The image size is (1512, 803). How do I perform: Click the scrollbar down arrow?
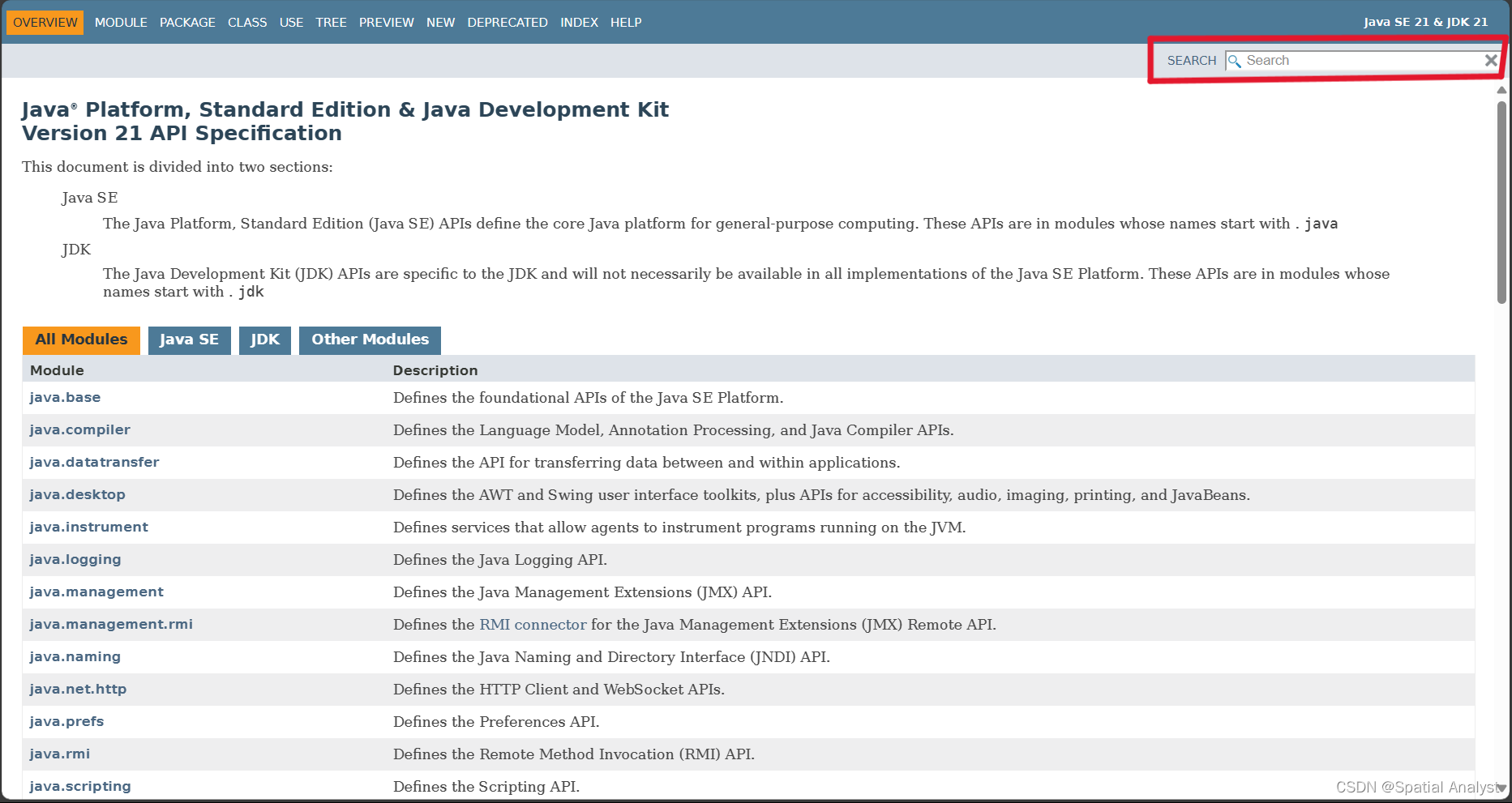(1501, 788)
